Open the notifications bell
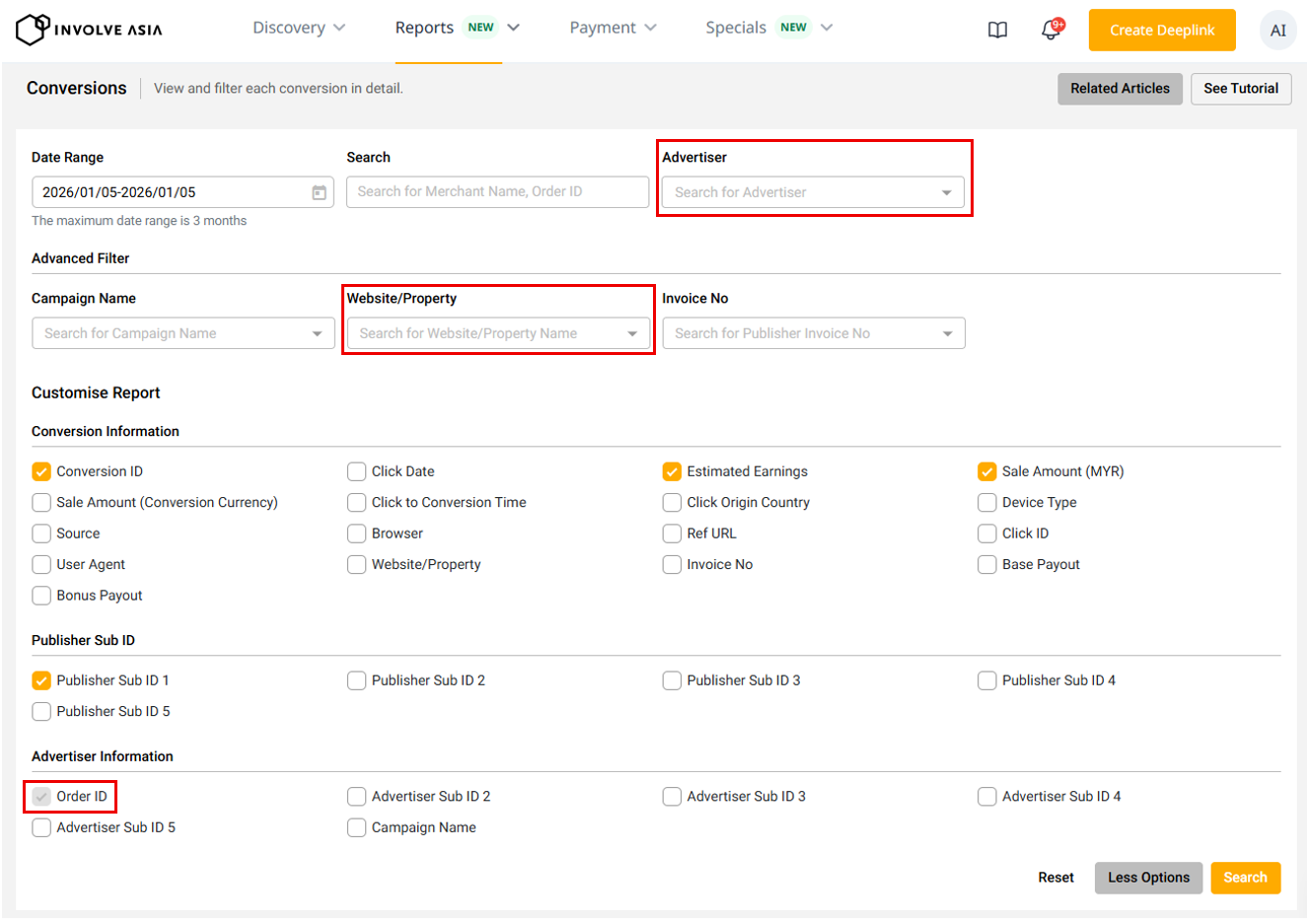Image resolution: width=1309 pixels, height=924 pixels. (x=1051, y=30)
